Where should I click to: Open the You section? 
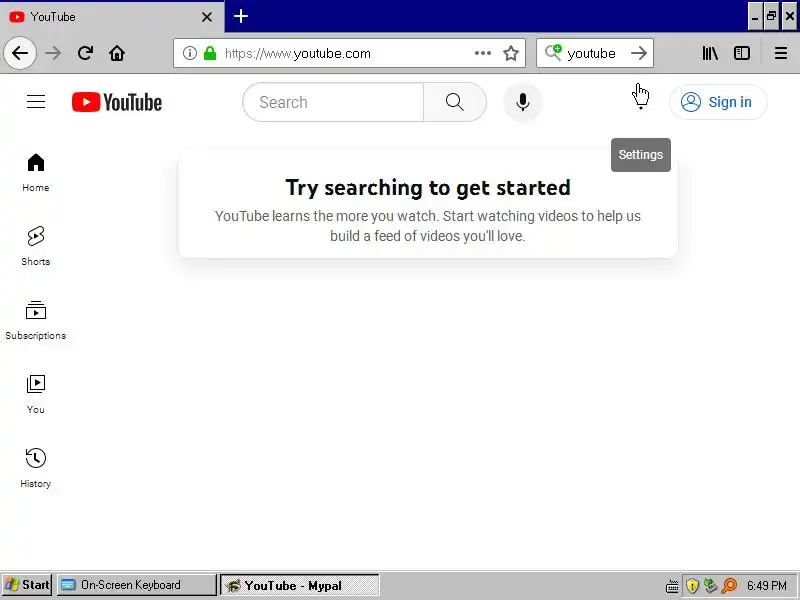36,394
